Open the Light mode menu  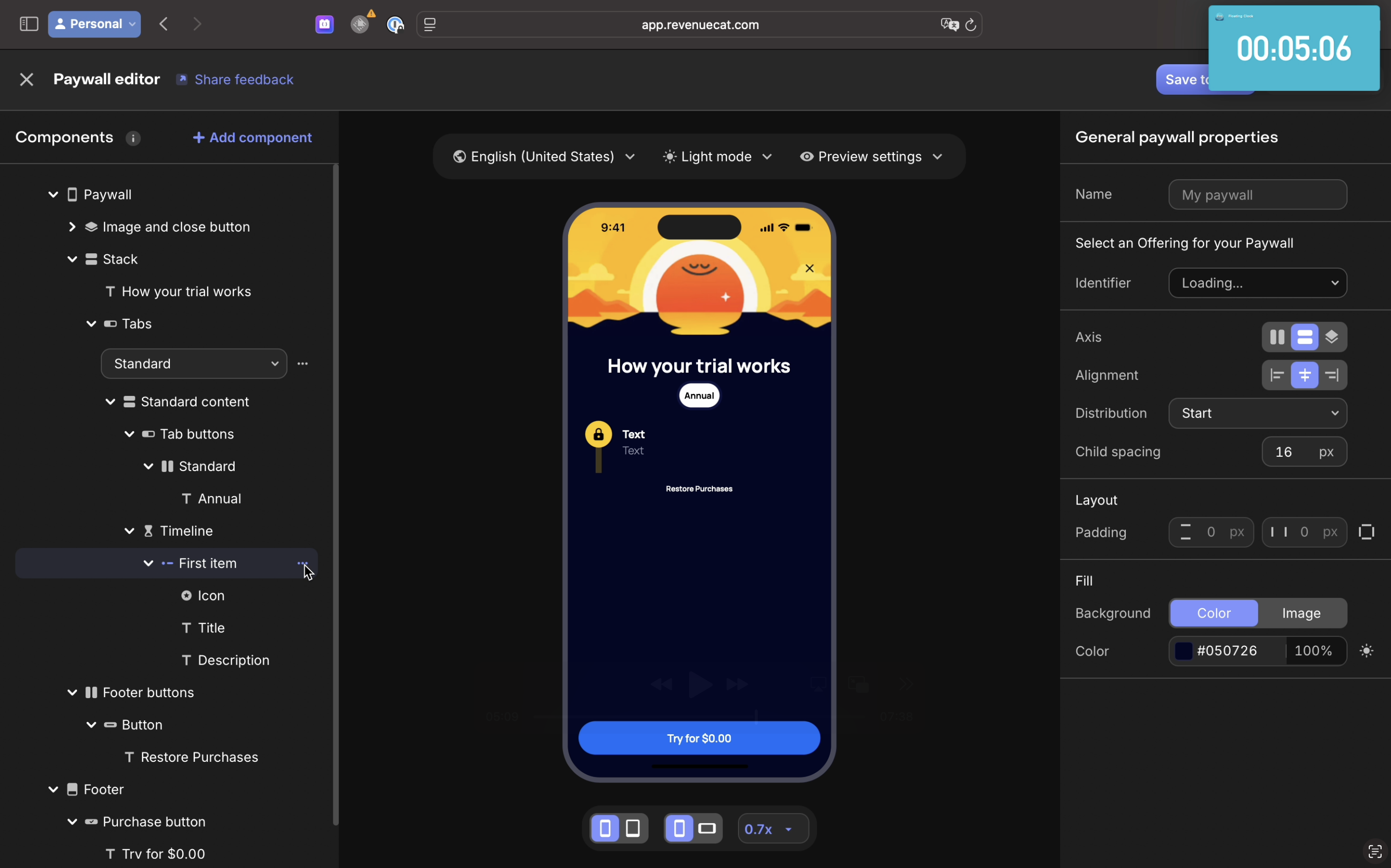717,157
